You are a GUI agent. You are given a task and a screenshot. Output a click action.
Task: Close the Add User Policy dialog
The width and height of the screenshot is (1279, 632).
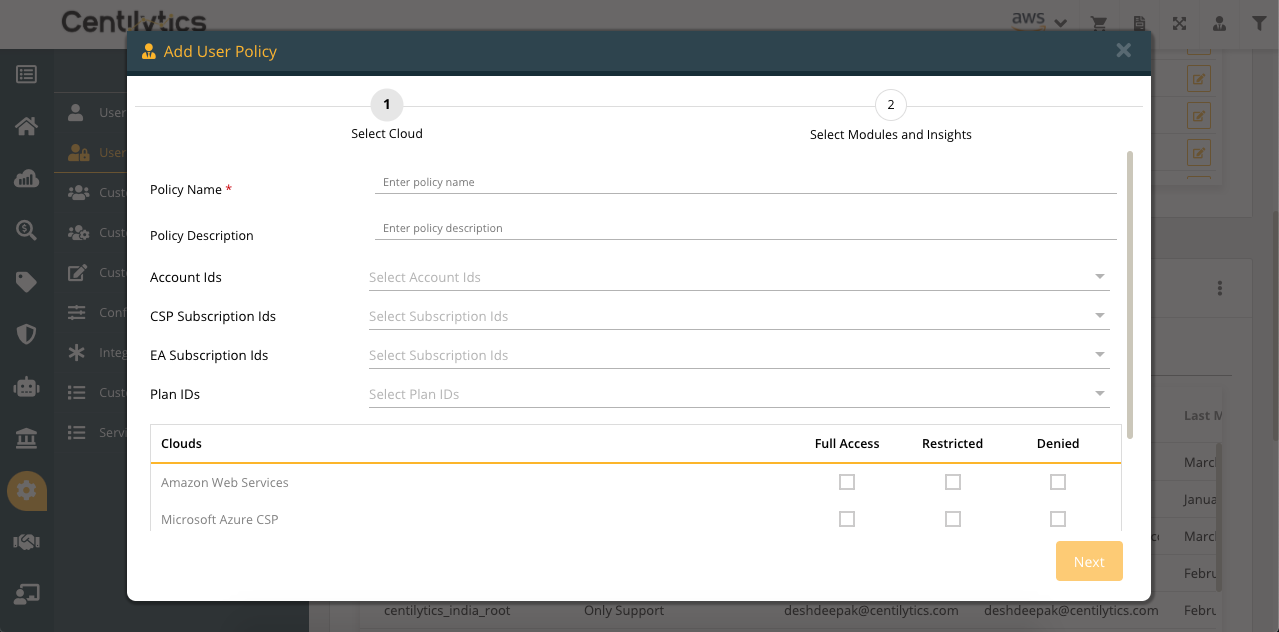pos(1124,51)
